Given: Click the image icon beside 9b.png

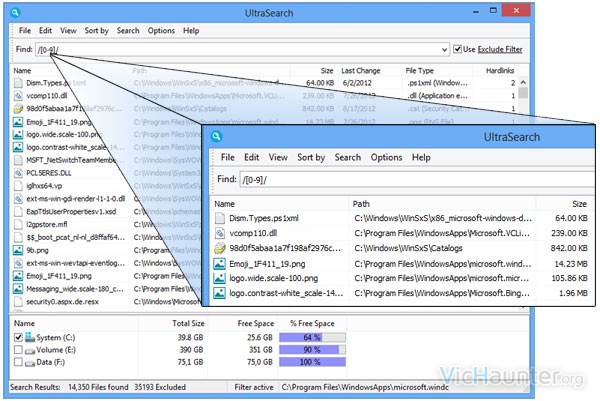Looking at the screenshot, I should [18, 250].
